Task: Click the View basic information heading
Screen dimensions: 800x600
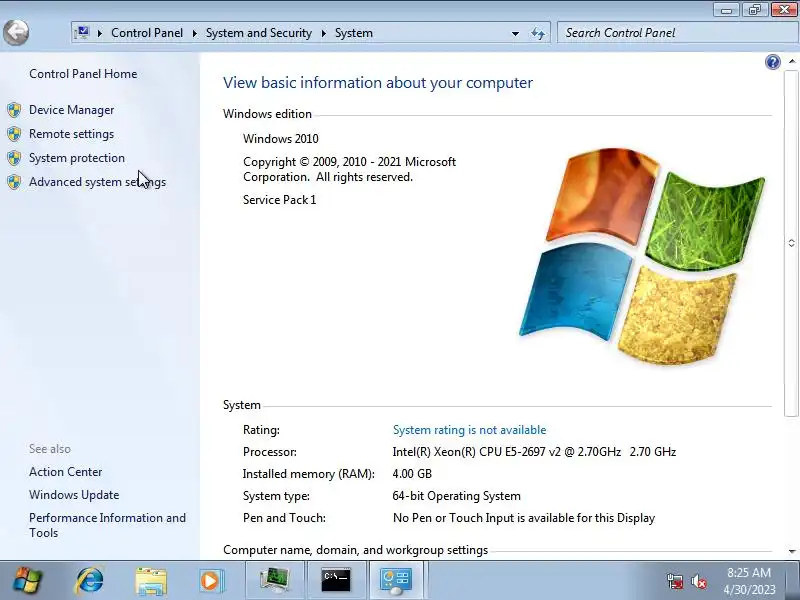Action: coord(378,83)
